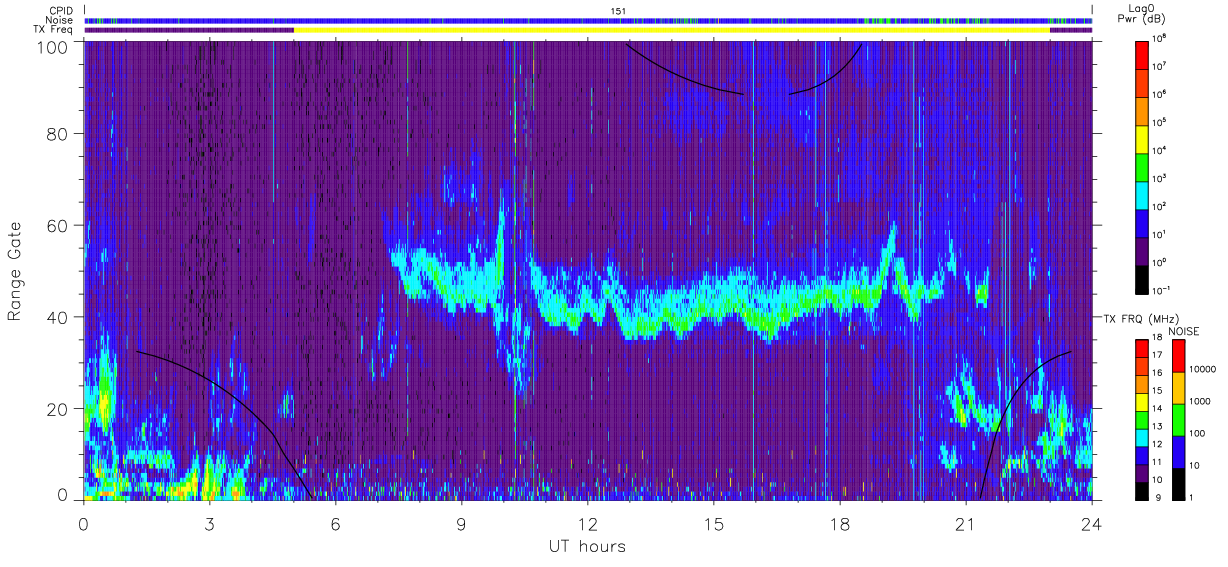The image size is (1228, 567).
Task: Click the cyan segment of the TX FRQ colorbar
Action: (1143, 436)
